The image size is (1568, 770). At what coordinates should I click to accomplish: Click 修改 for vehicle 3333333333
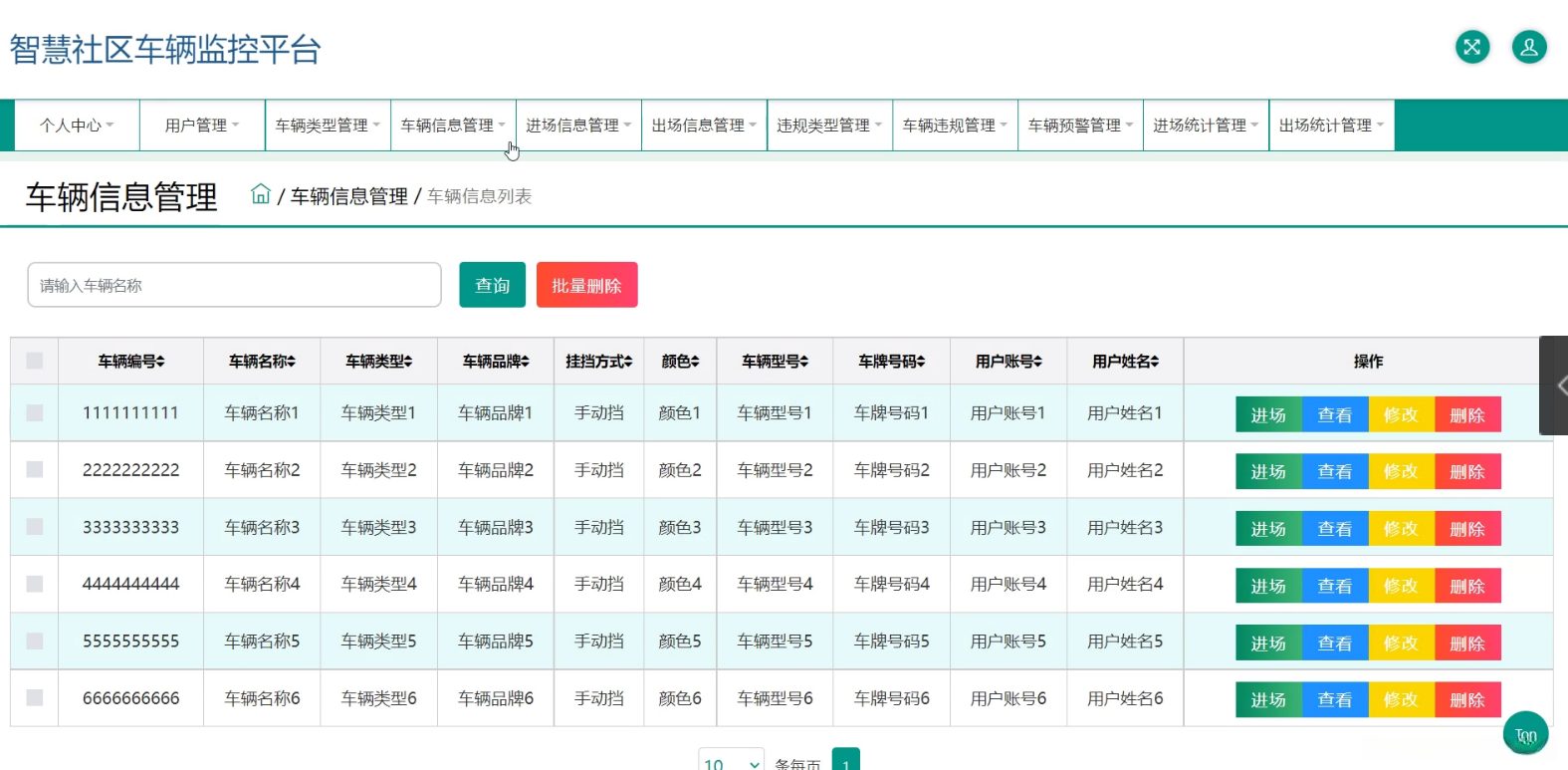tap(1401, 529)
